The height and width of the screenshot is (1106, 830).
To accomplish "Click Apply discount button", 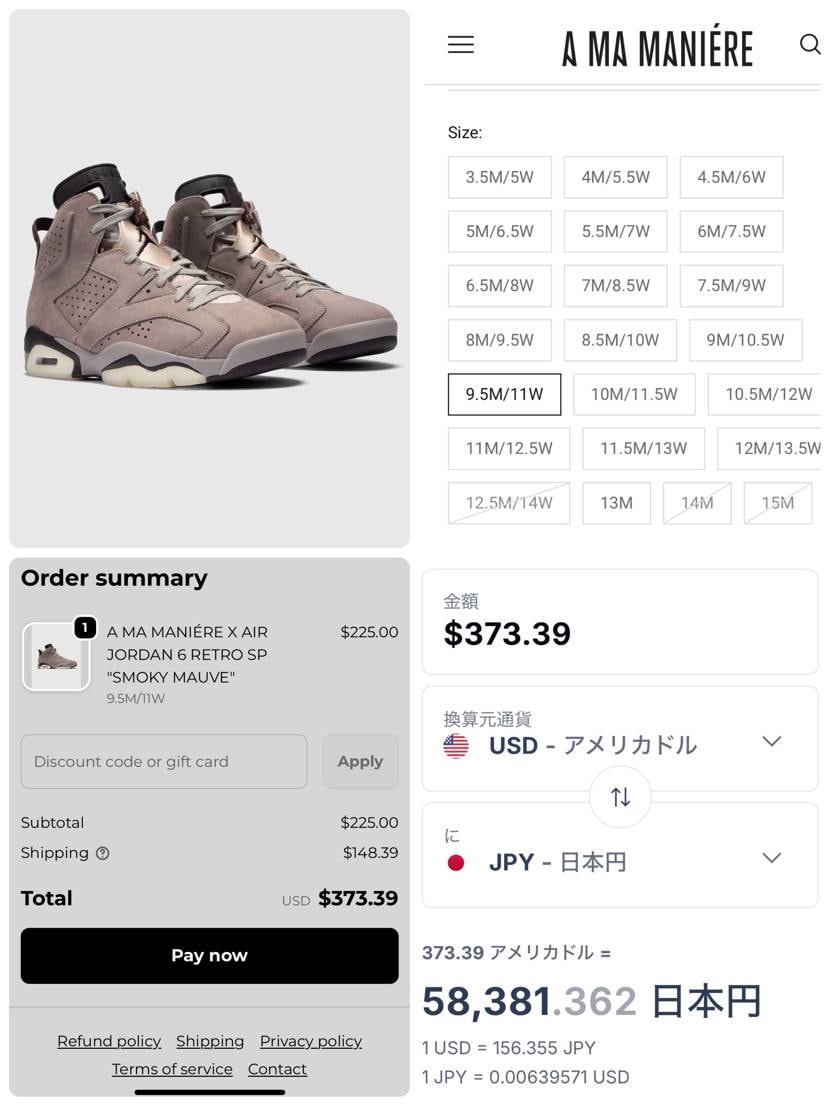I will [x=360, y=761].
